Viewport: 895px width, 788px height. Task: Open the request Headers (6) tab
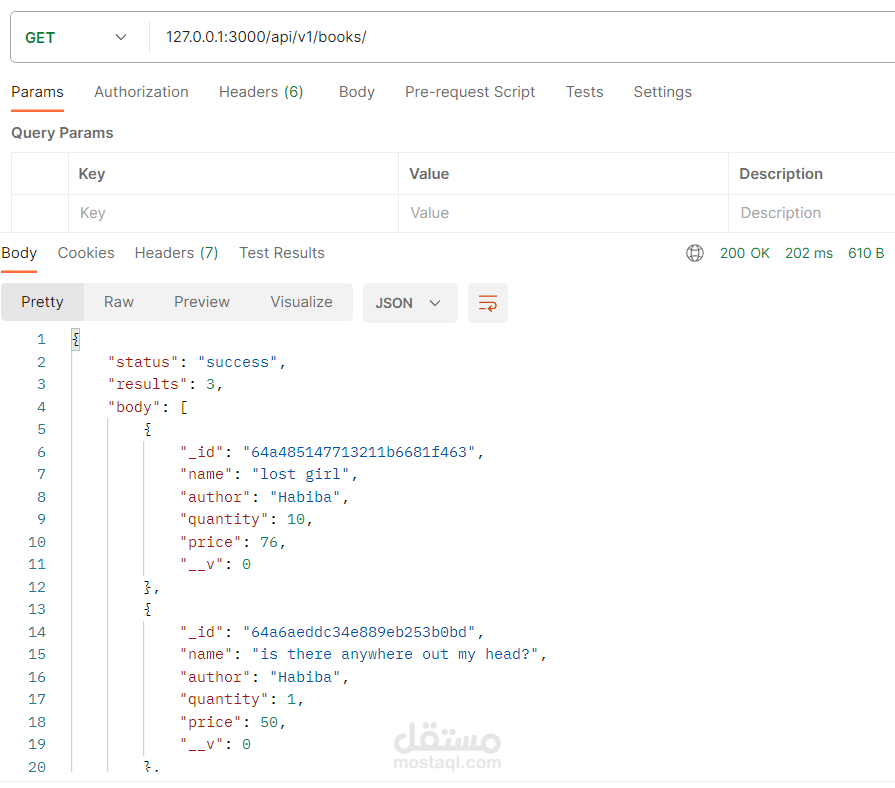pyautogui.click(x=261, y=92)
